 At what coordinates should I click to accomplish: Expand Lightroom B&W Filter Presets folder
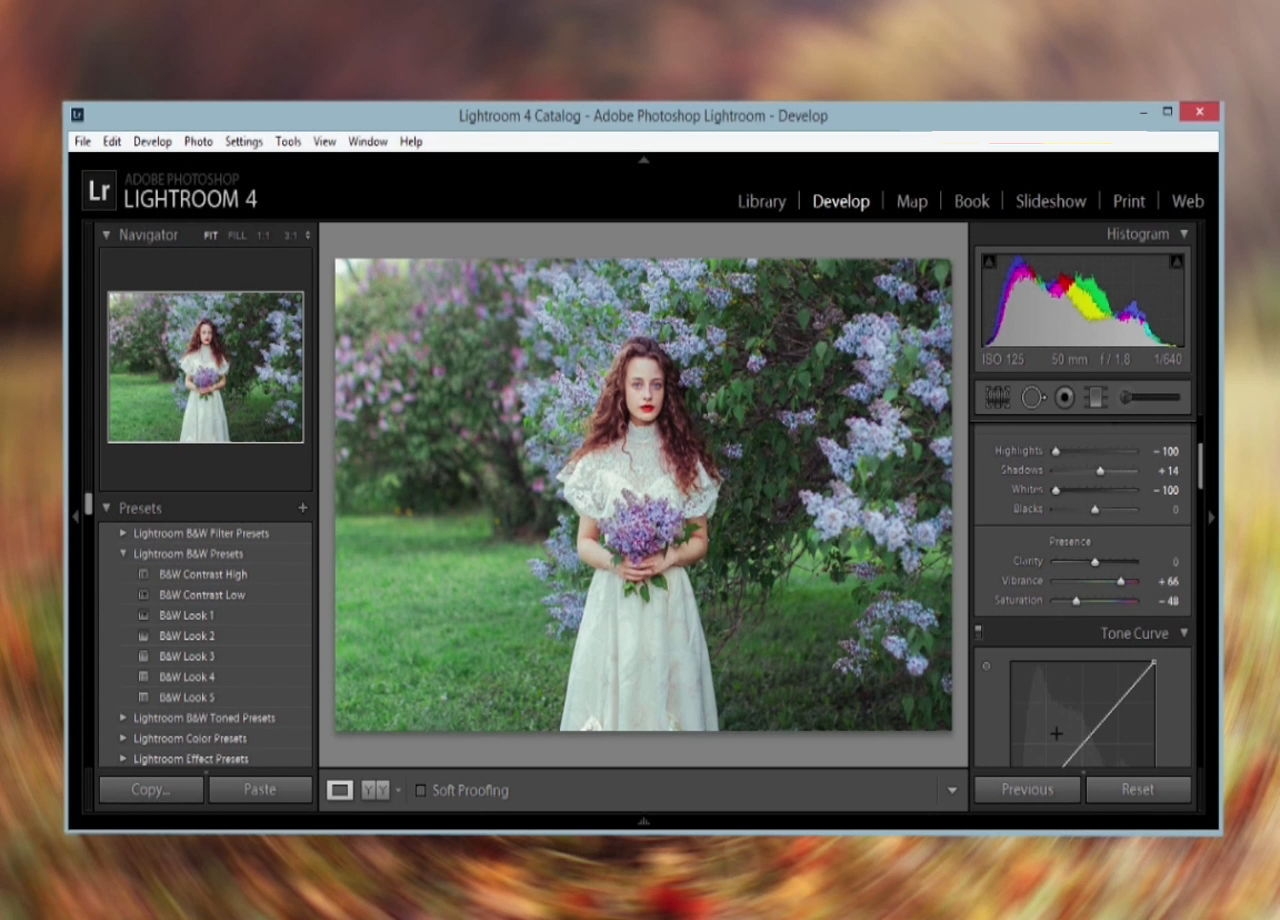(123, 533)
